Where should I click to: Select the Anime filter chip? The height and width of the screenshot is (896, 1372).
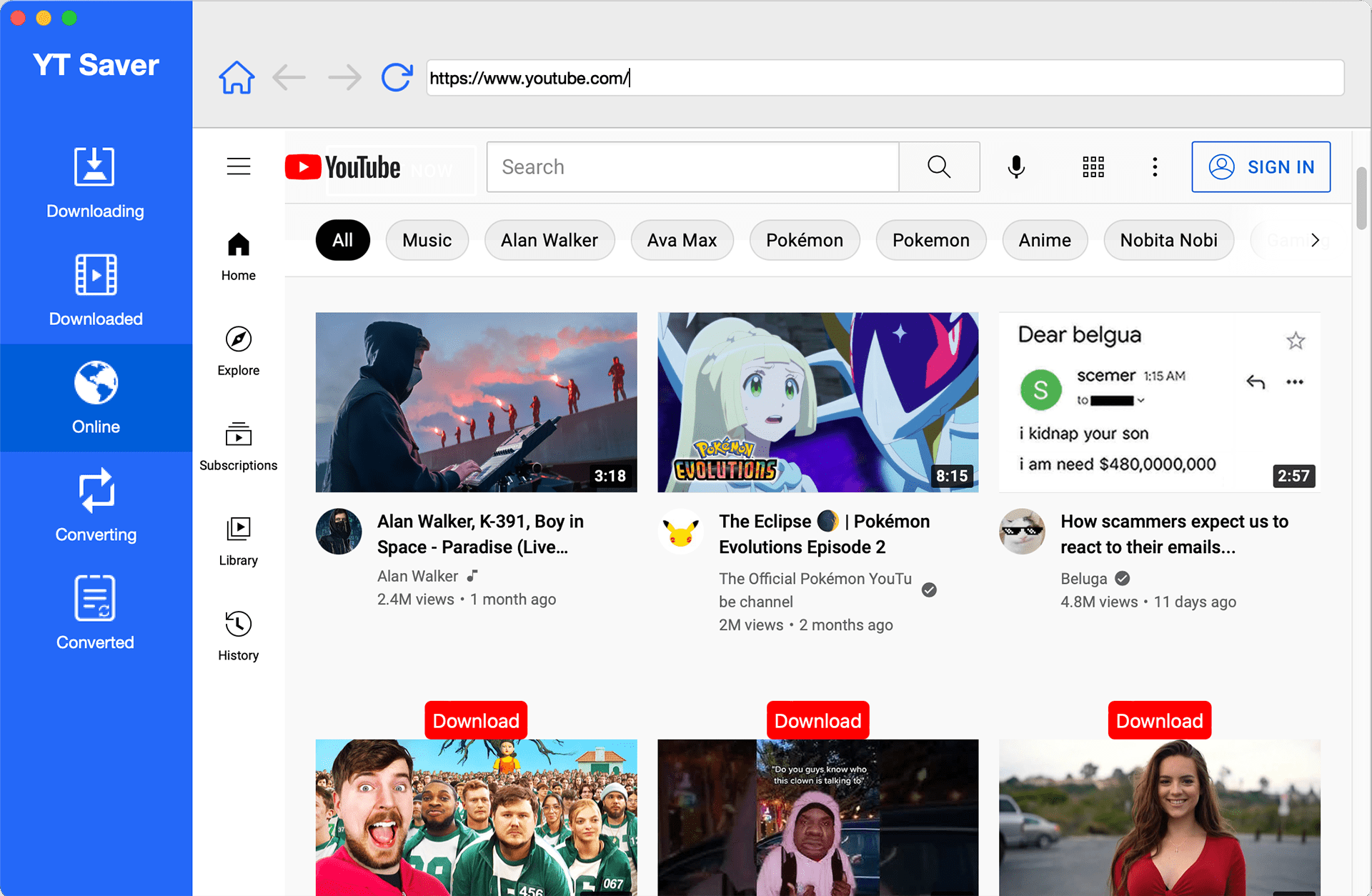(1045, 240)
